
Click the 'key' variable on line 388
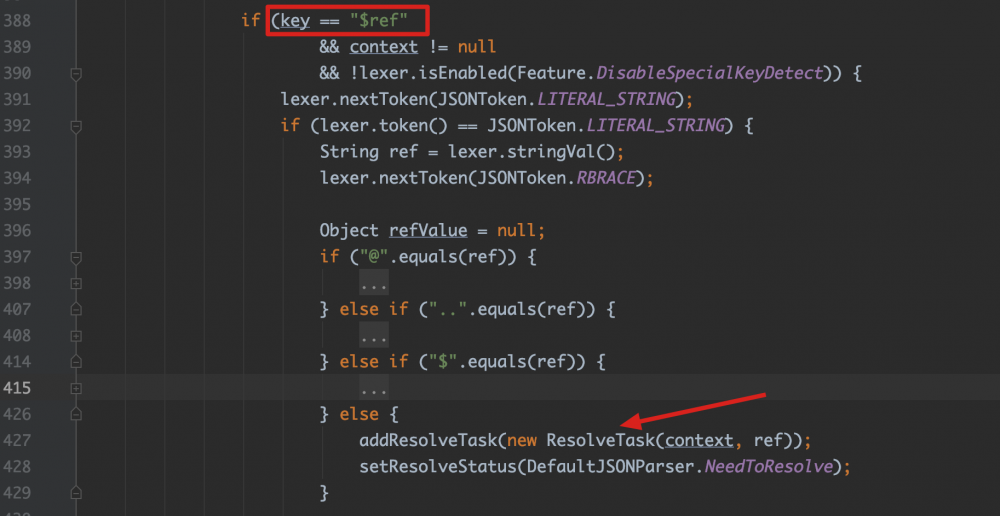[295, 22]
